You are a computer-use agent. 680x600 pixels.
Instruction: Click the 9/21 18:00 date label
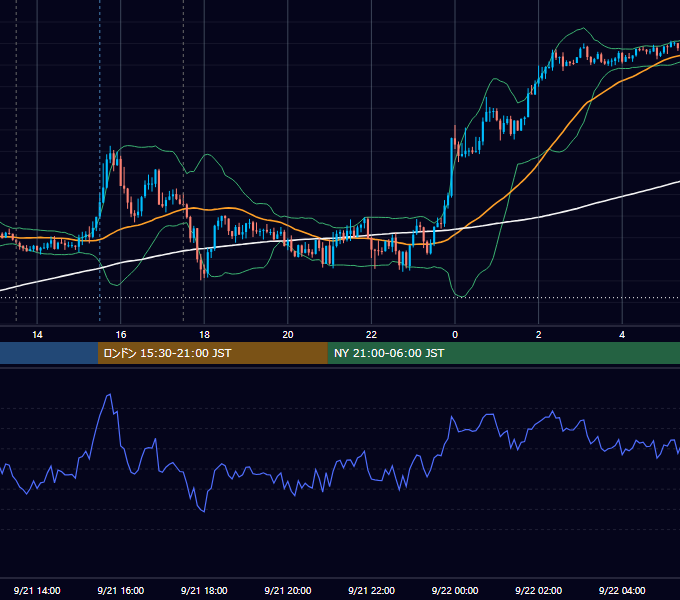(204, 590)
